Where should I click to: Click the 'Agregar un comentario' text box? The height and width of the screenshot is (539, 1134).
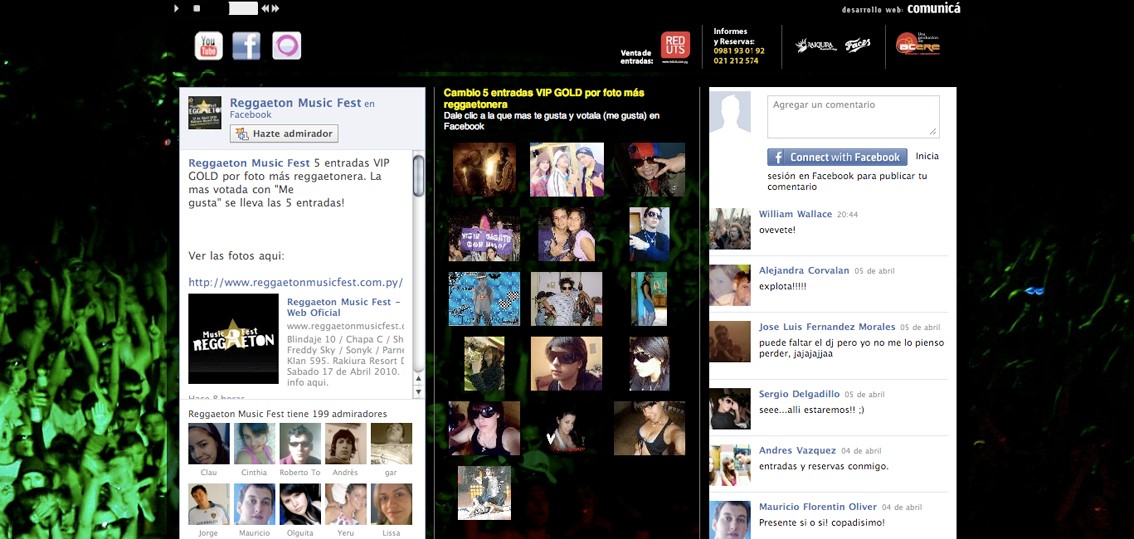click(853, 116)
